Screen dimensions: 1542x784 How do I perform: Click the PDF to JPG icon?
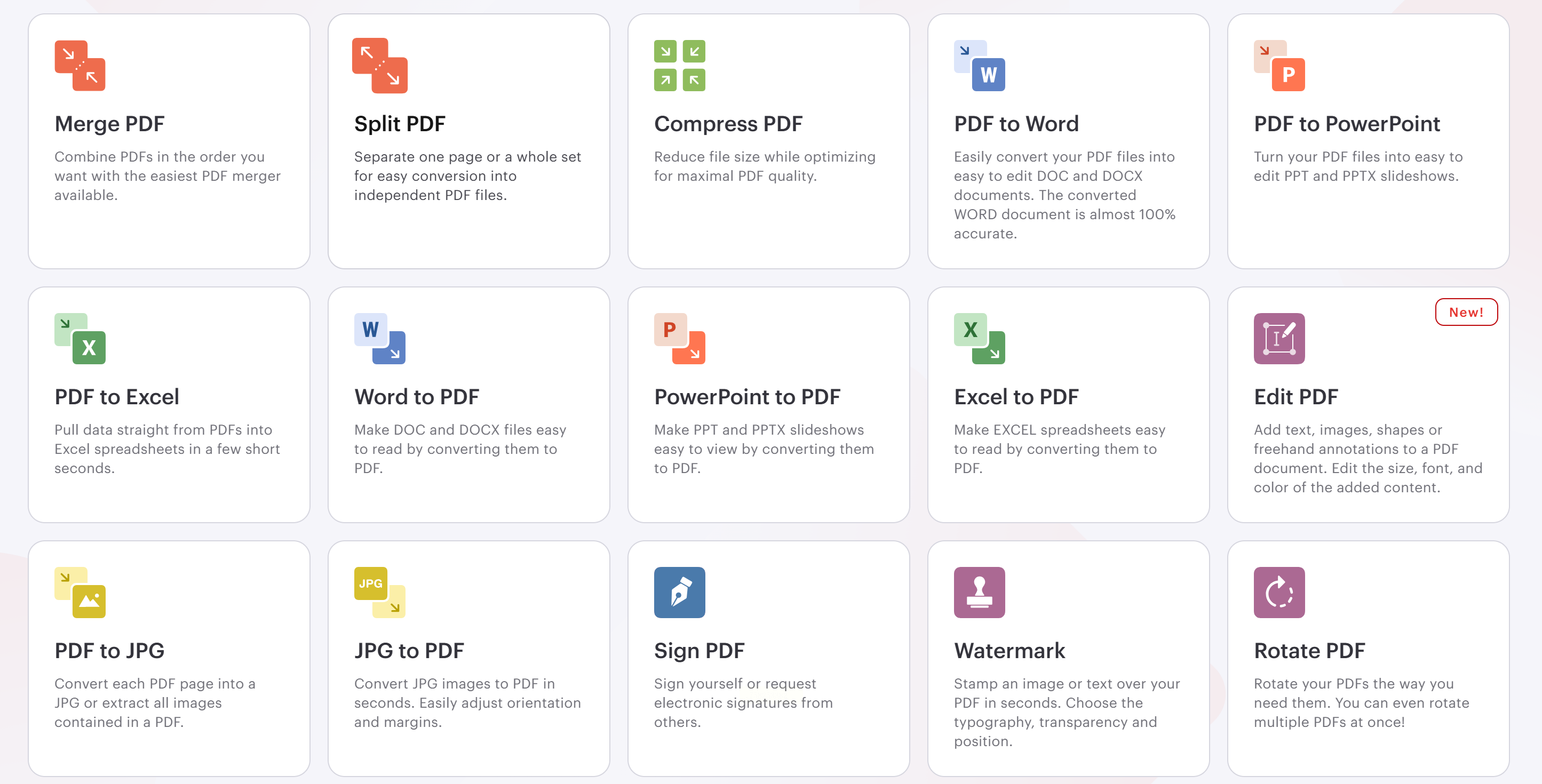pyautogui.click(x=80, y=593)
